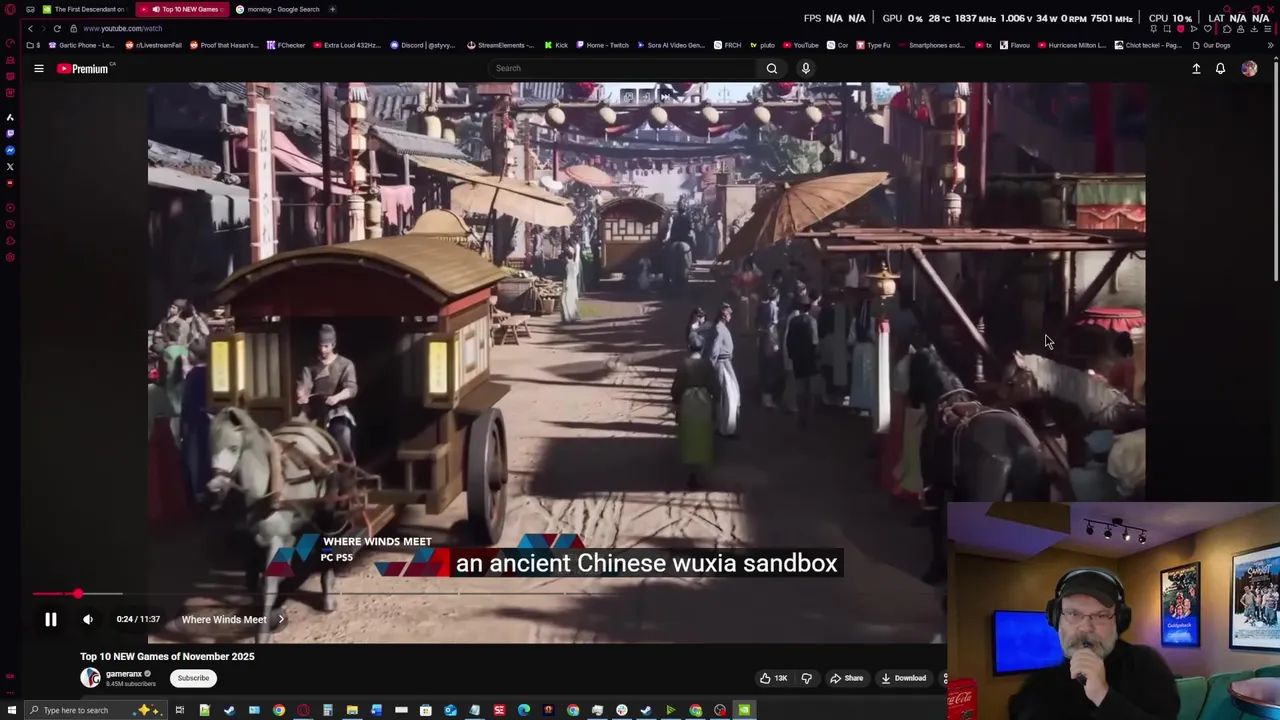Expand Where Winds Meet chapter chevron

coord(281,619)
